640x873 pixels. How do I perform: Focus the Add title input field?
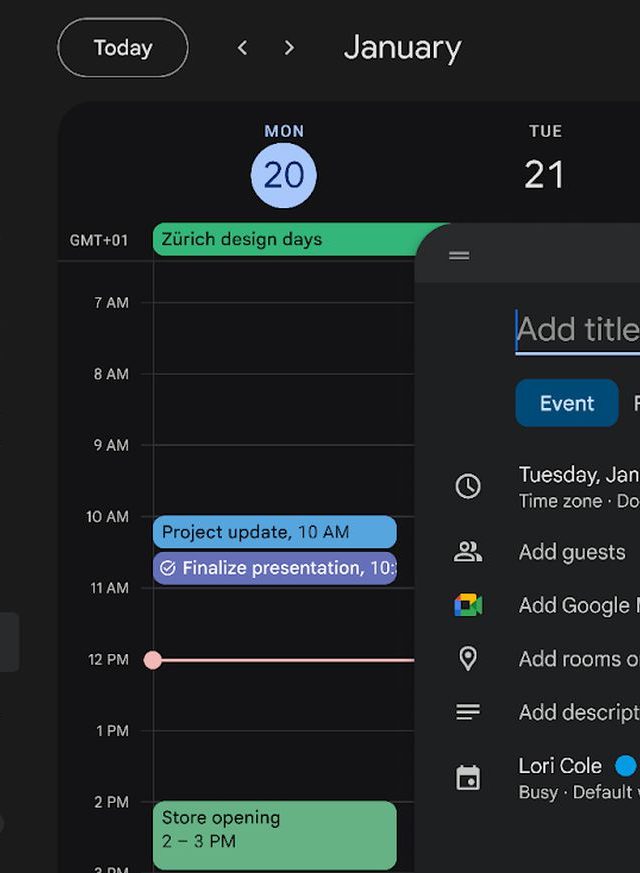point(577,330)
